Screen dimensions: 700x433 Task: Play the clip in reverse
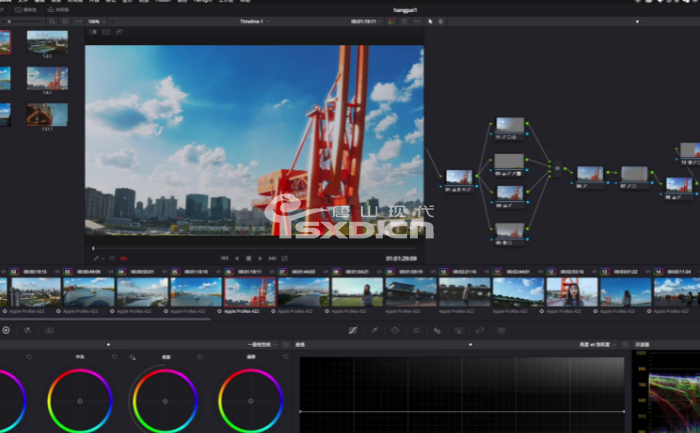237,258
